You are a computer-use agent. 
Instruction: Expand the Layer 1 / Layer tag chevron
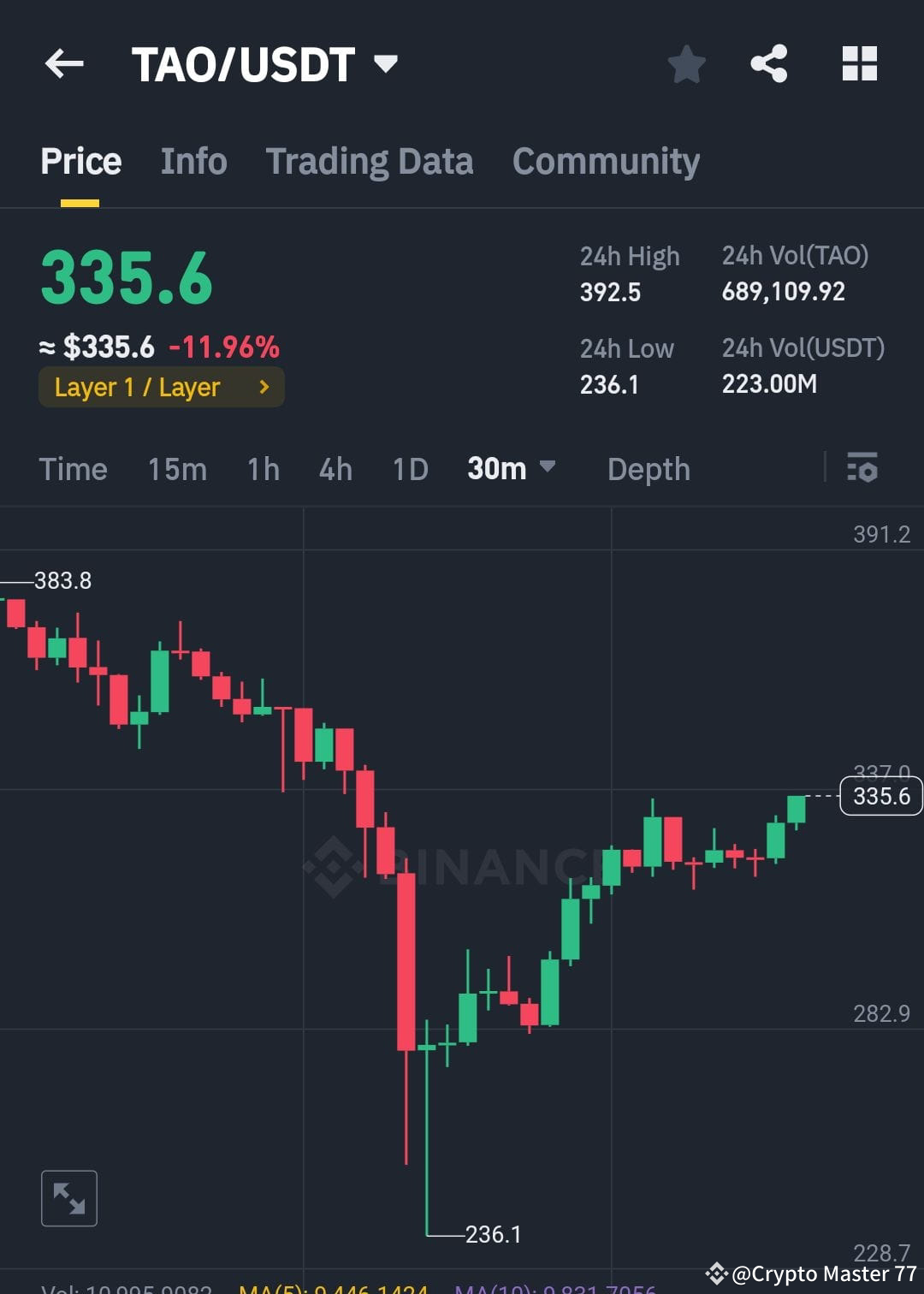[x=264, y=387]
